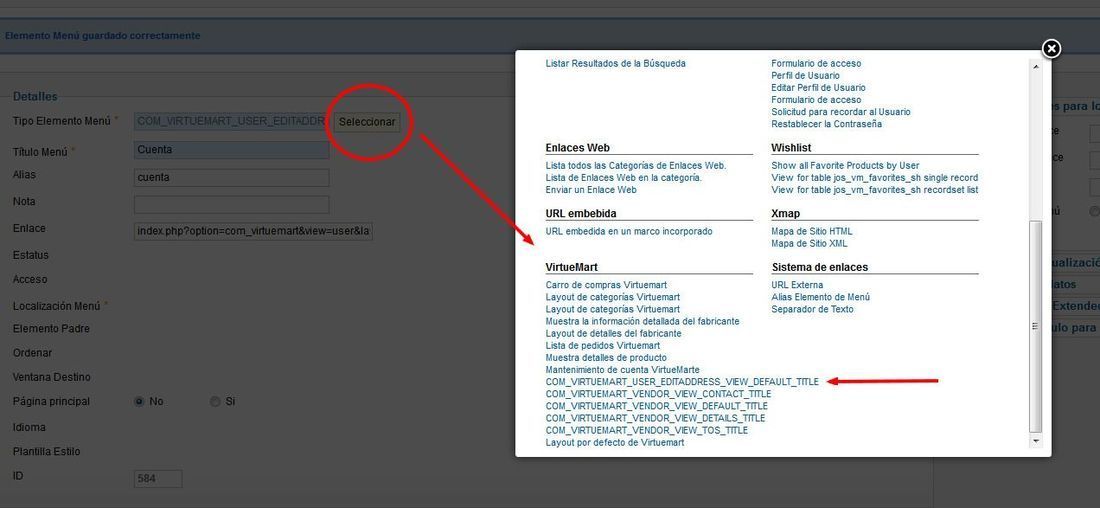The image size is (1100, 508).
Task: Click the Título Menú field containing Cuenta
Action: tap(232, 149)
